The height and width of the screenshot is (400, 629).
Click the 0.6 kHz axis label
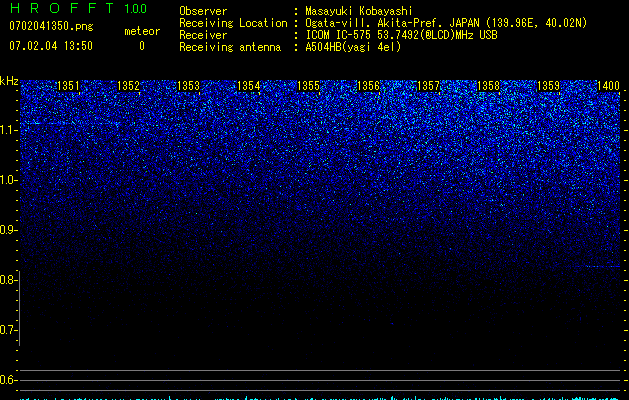point(8,380)
